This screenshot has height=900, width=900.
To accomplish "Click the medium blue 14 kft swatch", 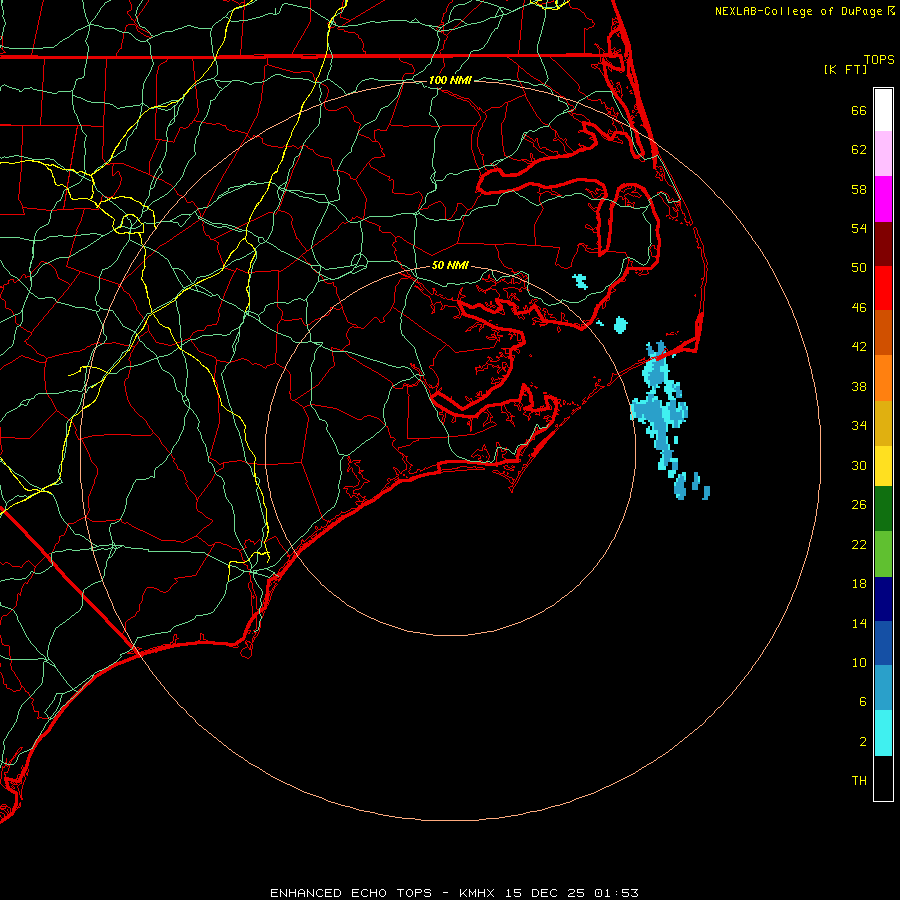I will (883, 643).
